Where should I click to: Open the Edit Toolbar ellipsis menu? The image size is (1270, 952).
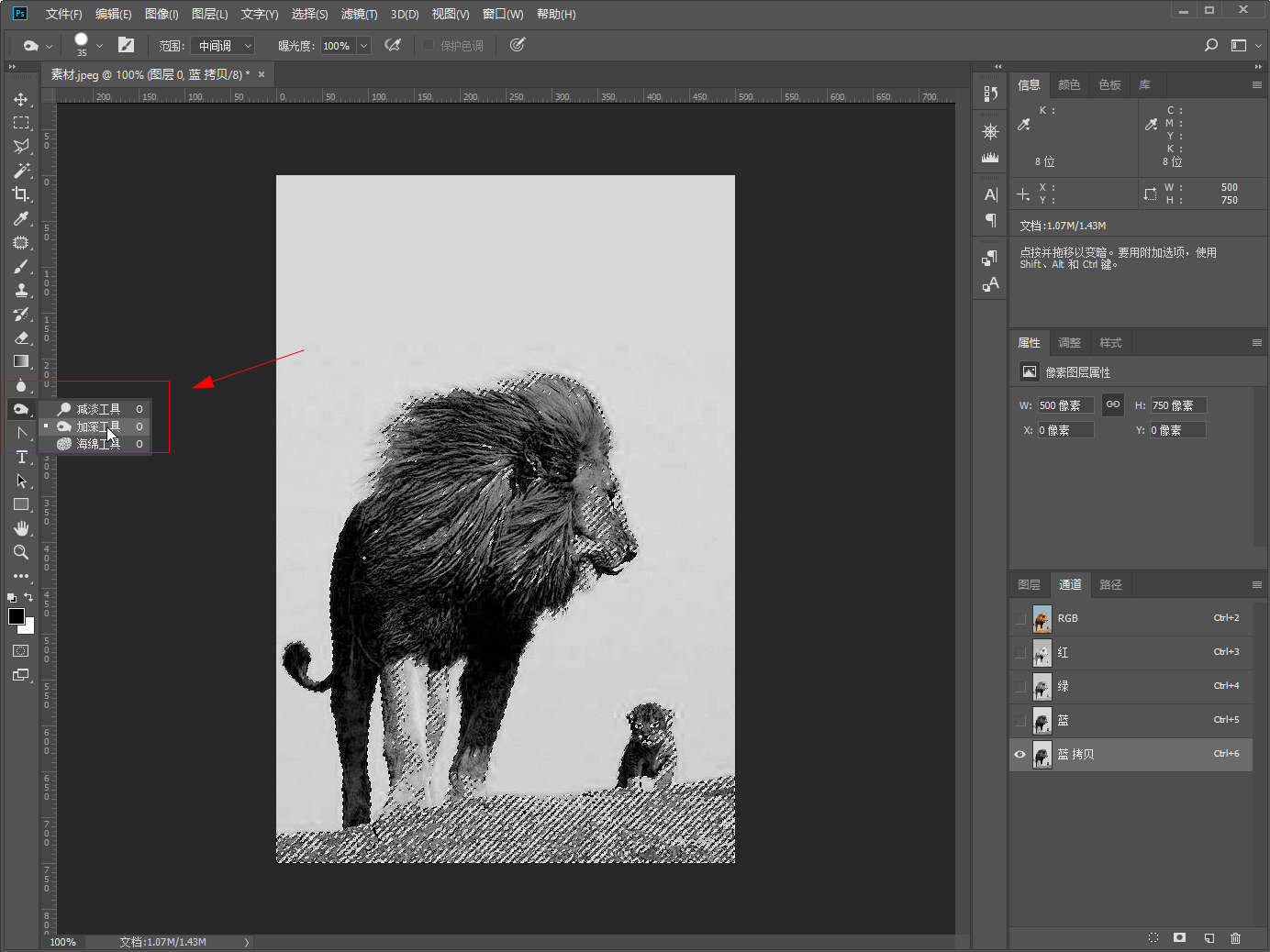(x=21, y=576)
